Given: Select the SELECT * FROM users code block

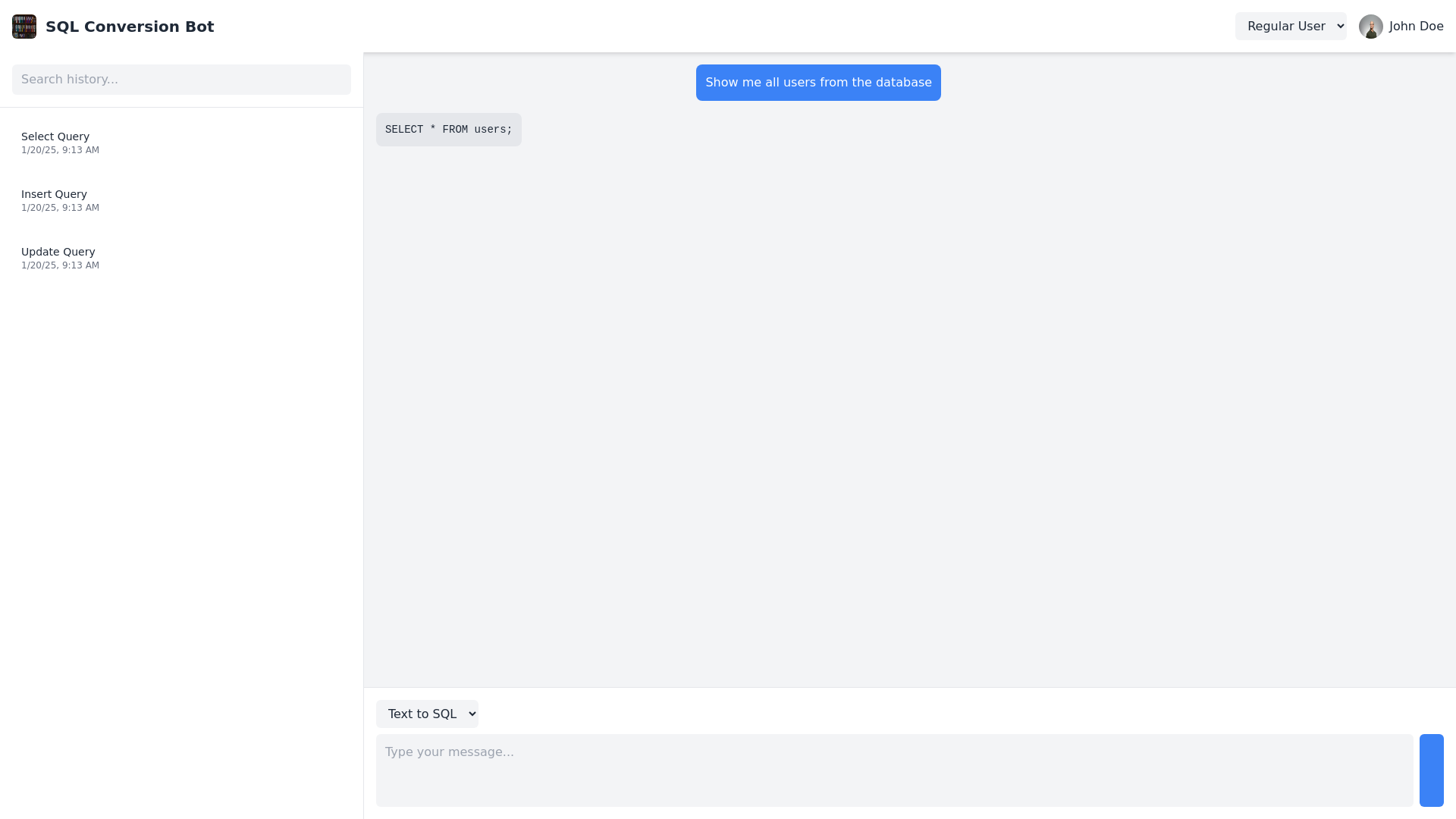Looking at the screenshot, I should pyautogui.click(x=448, y=129).
